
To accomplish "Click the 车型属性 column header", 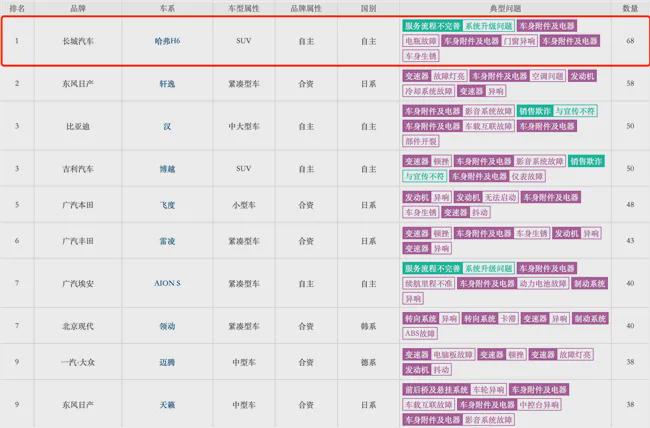I will point(244,8).
